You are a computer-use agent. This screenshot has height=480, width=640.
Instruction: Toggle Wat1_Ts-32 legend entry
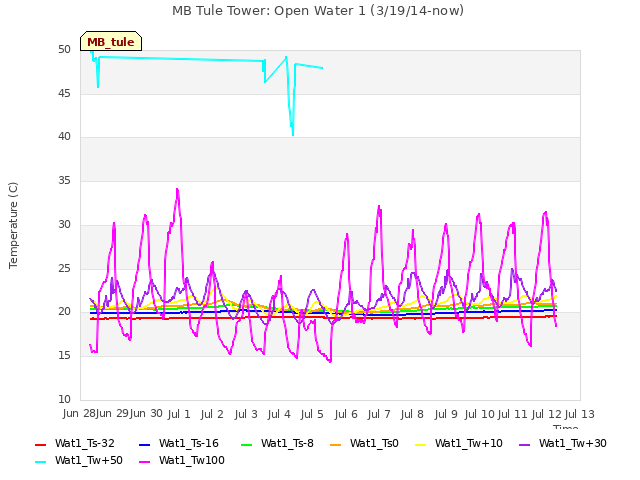tap(75, 443)
